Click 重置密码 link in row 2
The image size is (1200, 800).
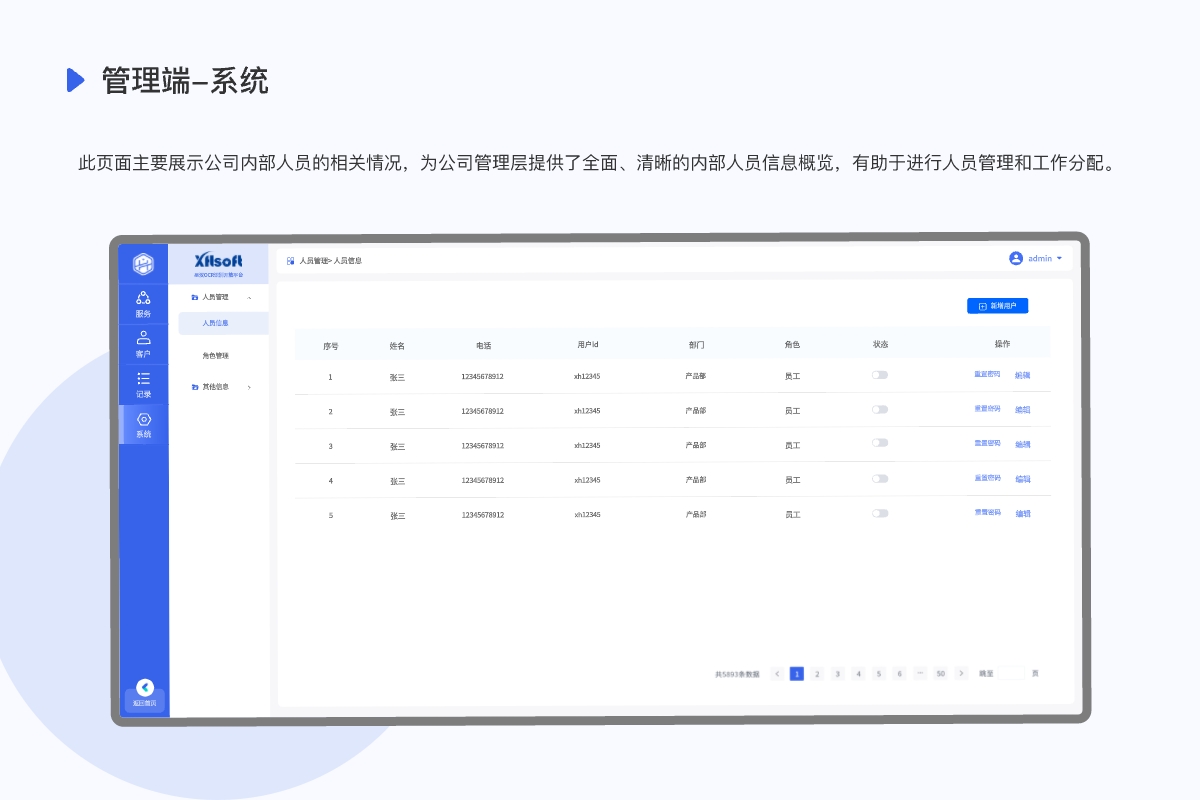click(x=987, y=409)
